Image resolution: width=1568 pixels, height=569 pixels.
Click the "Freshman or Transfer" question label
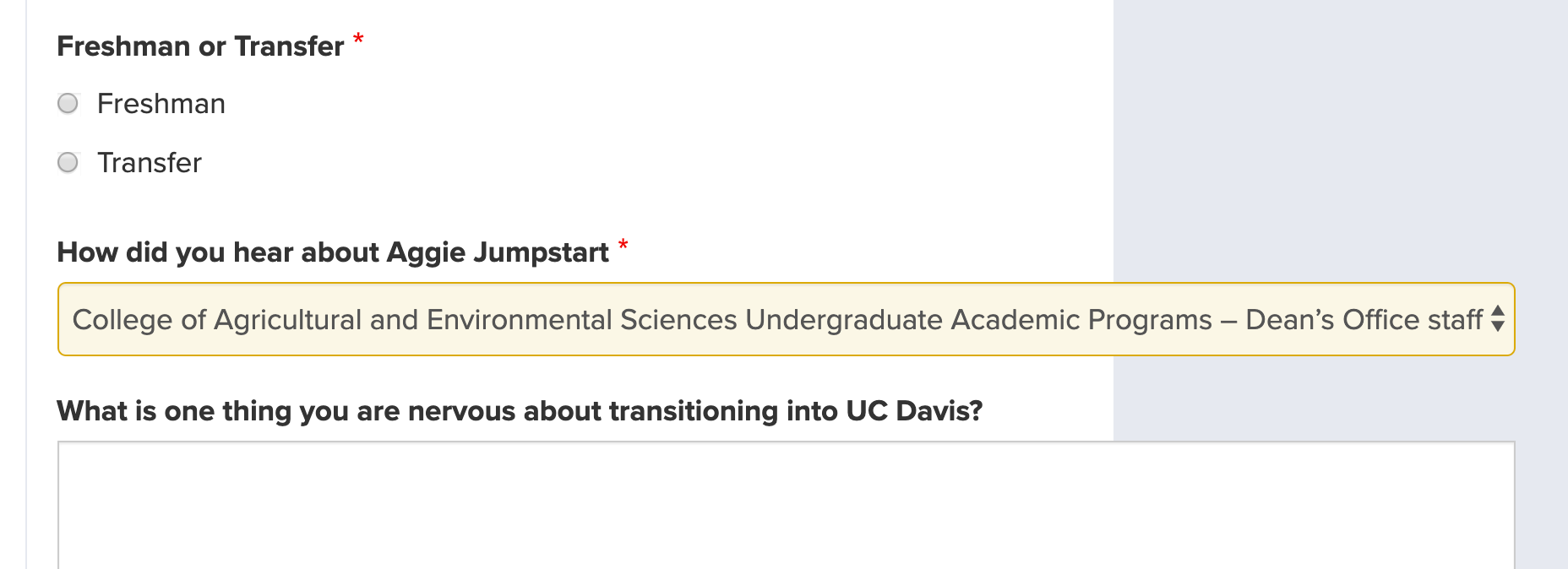200,46
